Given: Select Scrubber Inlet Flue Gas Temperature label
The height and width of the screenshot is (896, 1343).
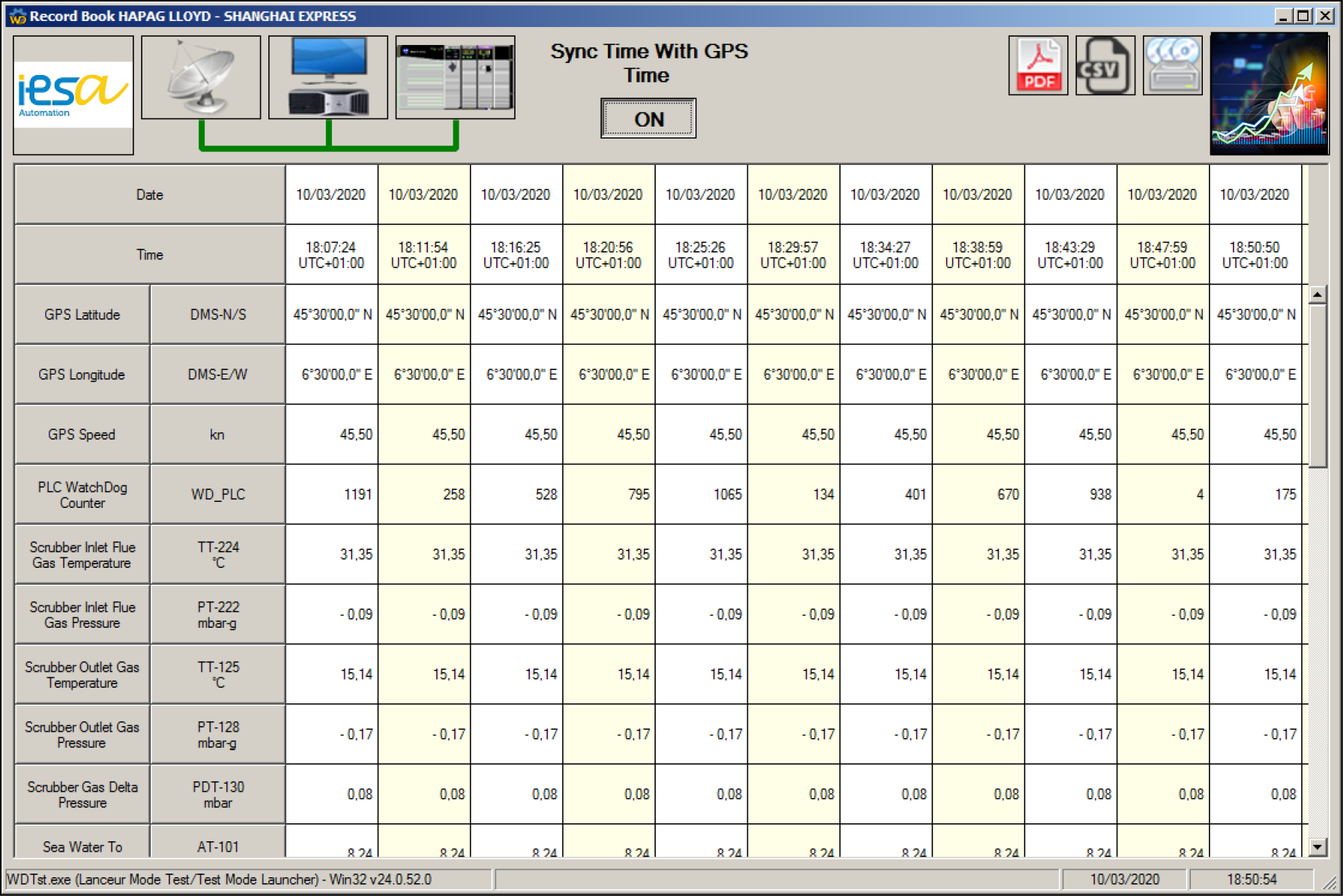Looking at the screenshot, I should 82,554.
